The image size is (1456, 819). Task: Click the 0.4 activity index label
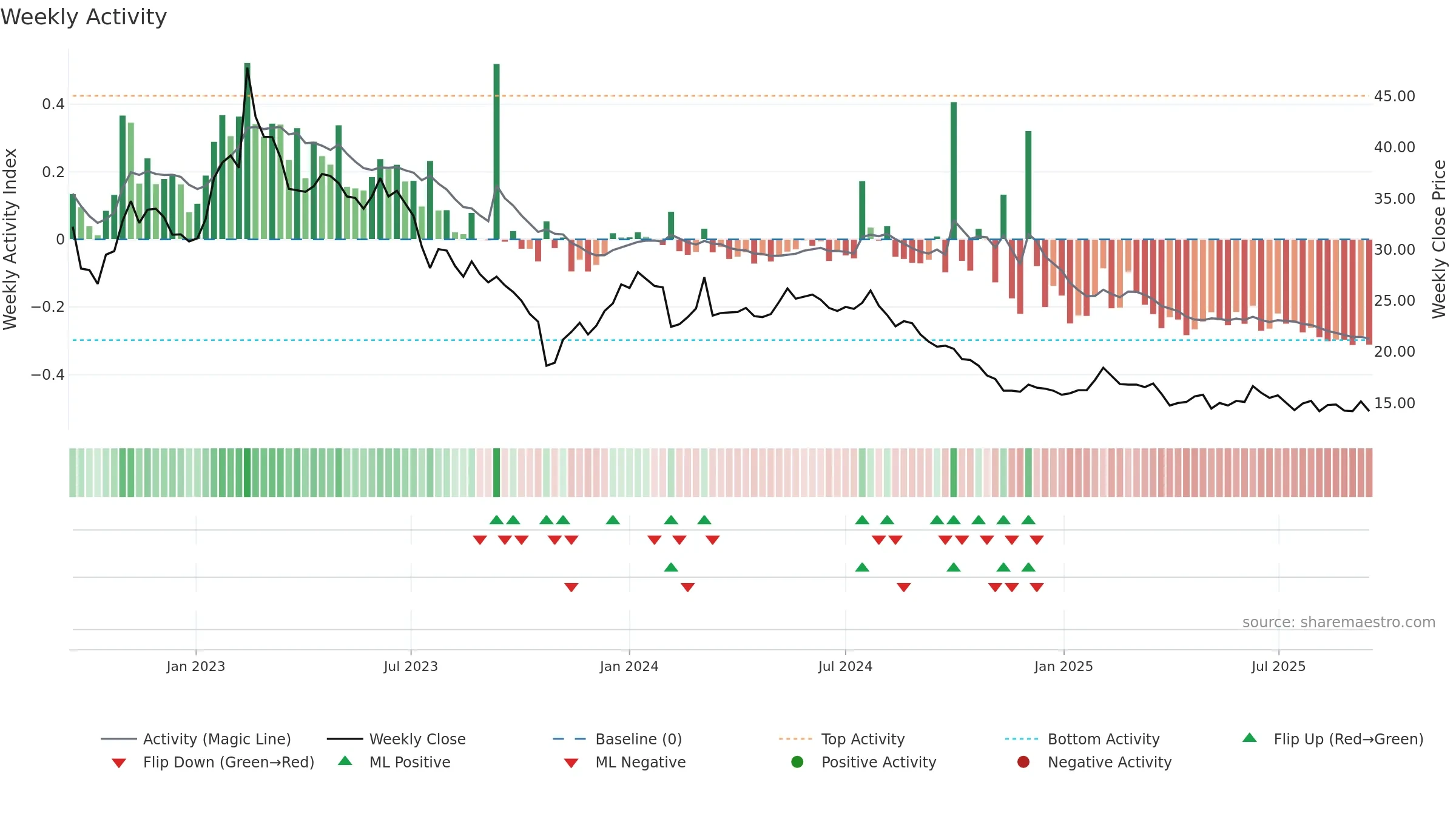pyautogui.click(x=53, y=104)
